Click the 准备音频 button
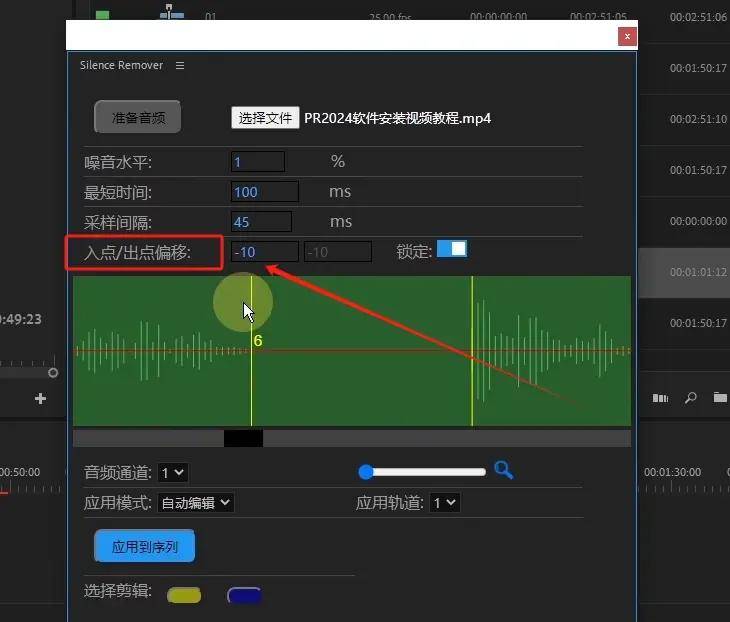Screen dimensions: 730x622 point(138,117)
